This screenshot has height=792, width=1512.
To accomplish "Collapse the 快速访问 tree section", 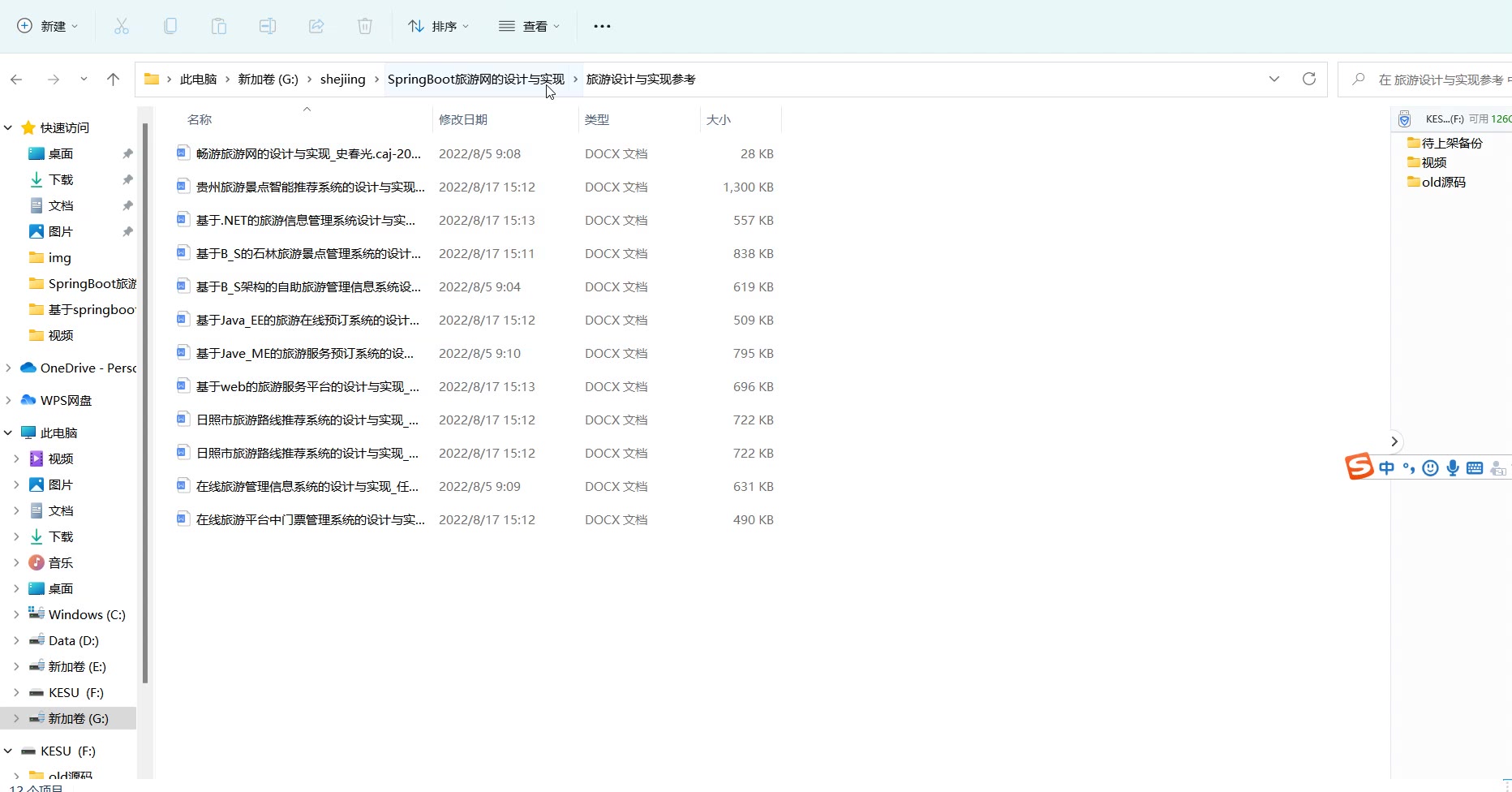I will click(x=8, y=127).
